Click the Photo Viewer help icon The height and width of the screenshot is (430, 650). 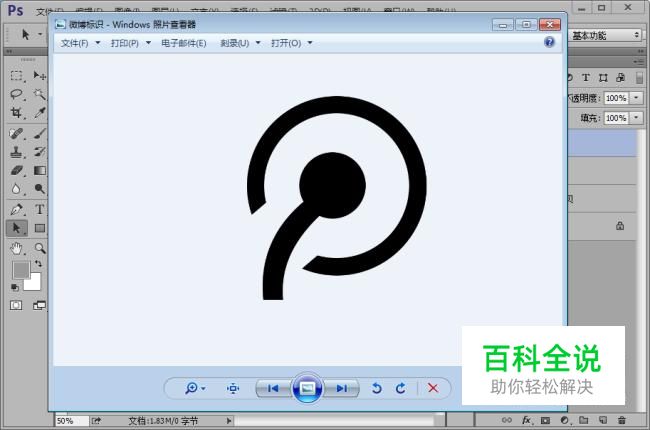point(549,42)
